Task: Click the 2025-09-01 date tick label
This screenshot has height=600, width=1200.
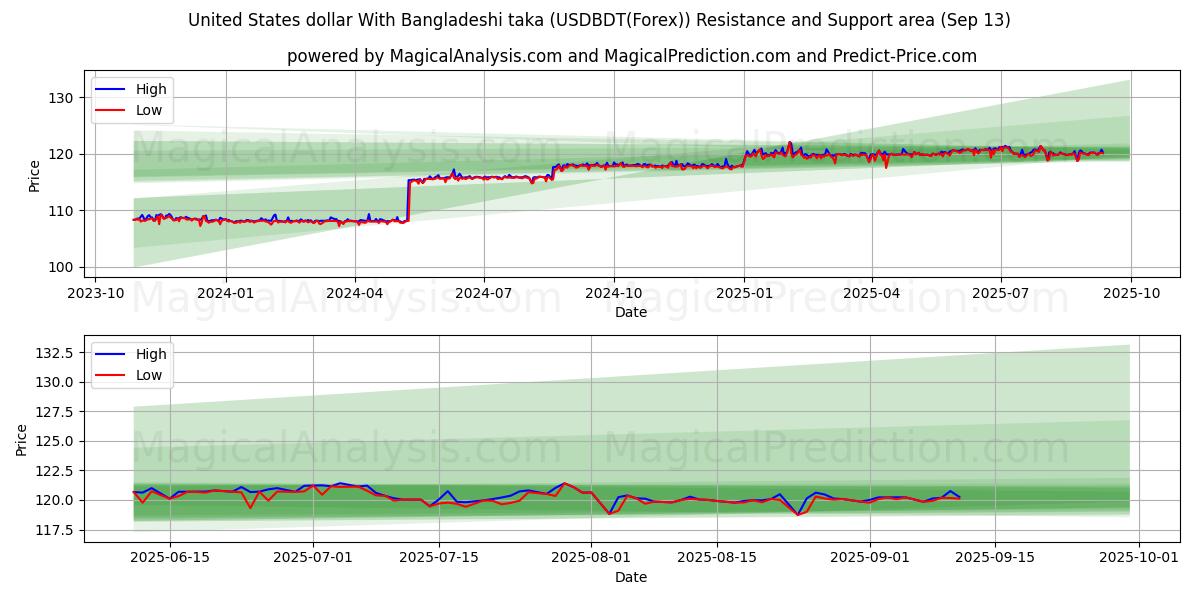Action: coord(871,558)
